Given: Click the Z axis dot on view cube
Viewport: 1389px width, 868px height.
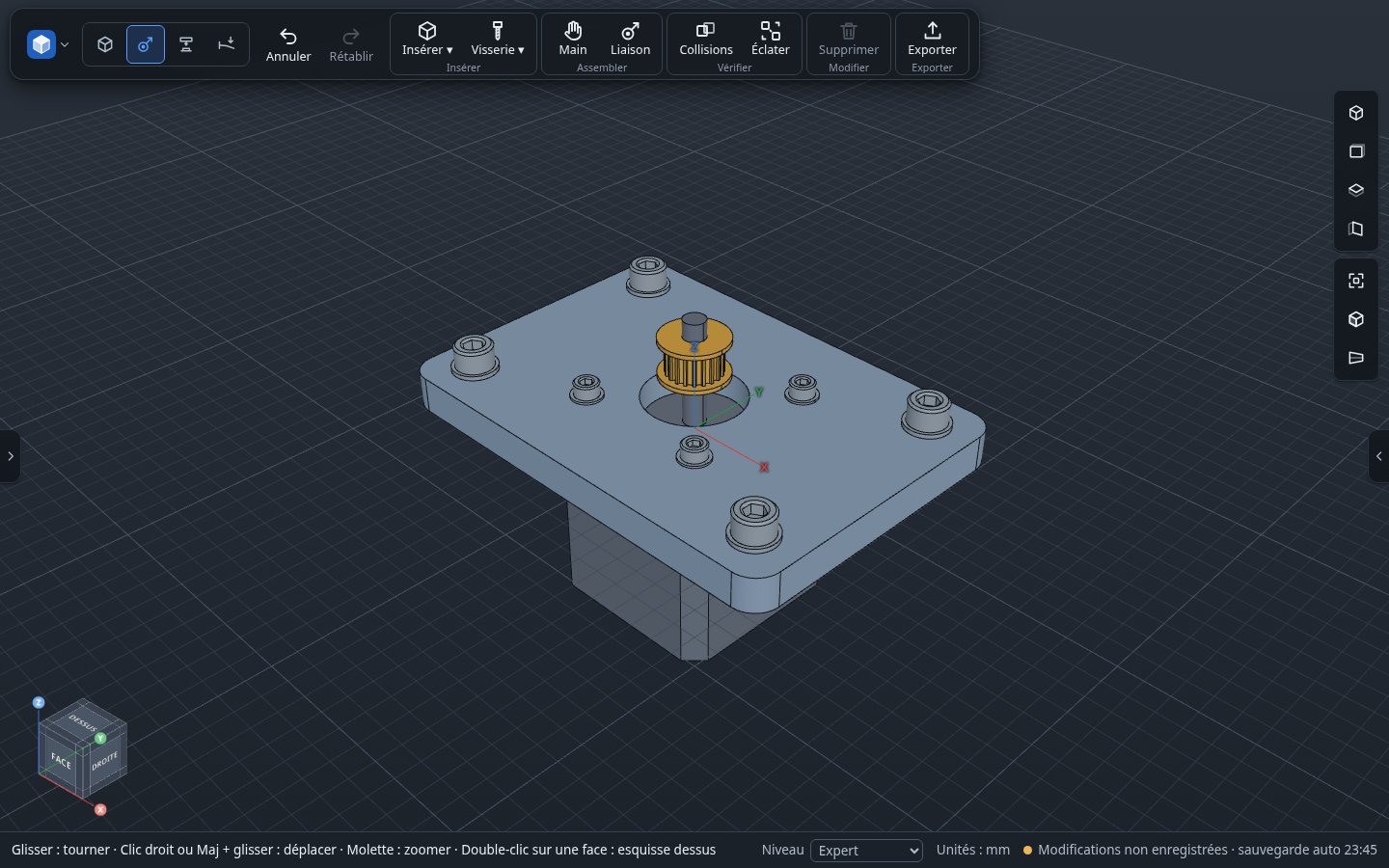Looking at the screenshot, I should tap(39, 702).
